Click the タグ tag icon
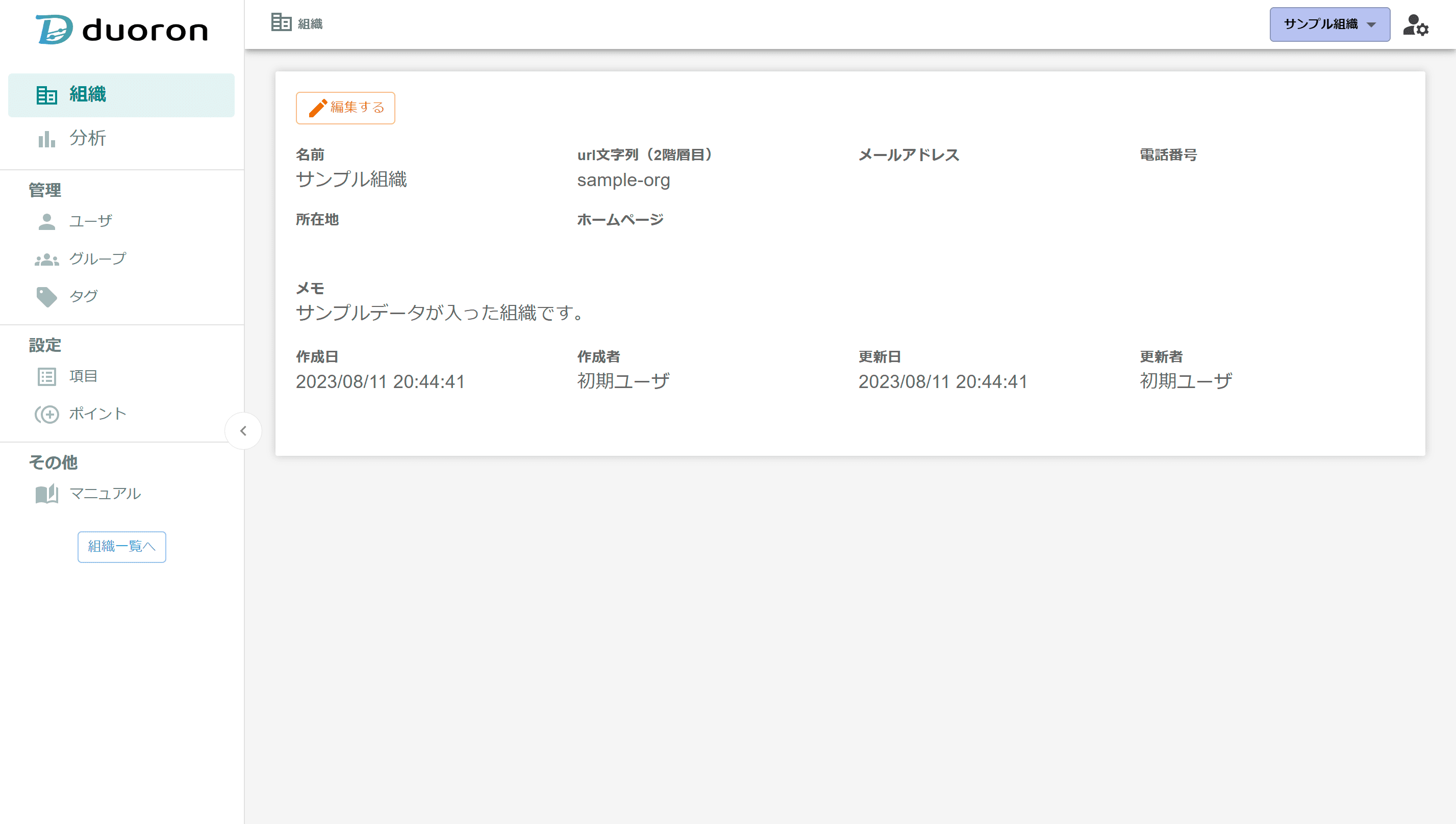The image size is (1456, 824). 46,297
